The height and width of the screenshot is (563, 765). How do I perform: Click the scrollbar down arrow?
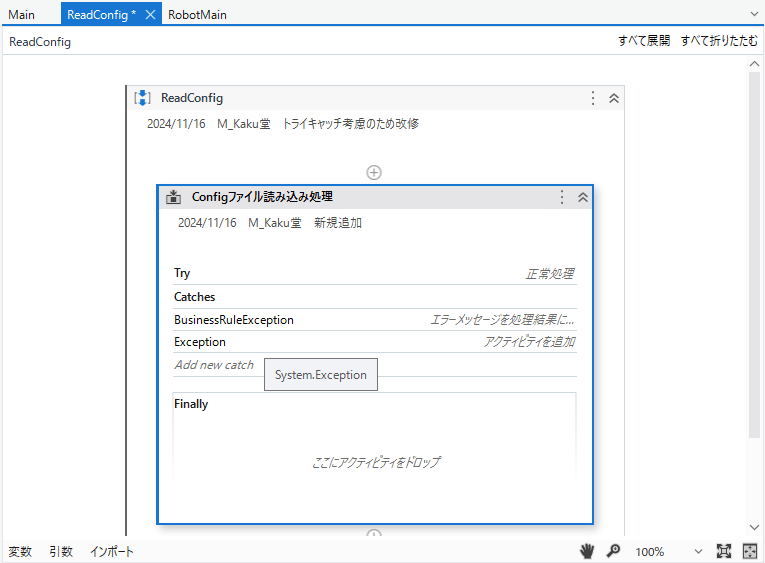(x=754, y=527)
